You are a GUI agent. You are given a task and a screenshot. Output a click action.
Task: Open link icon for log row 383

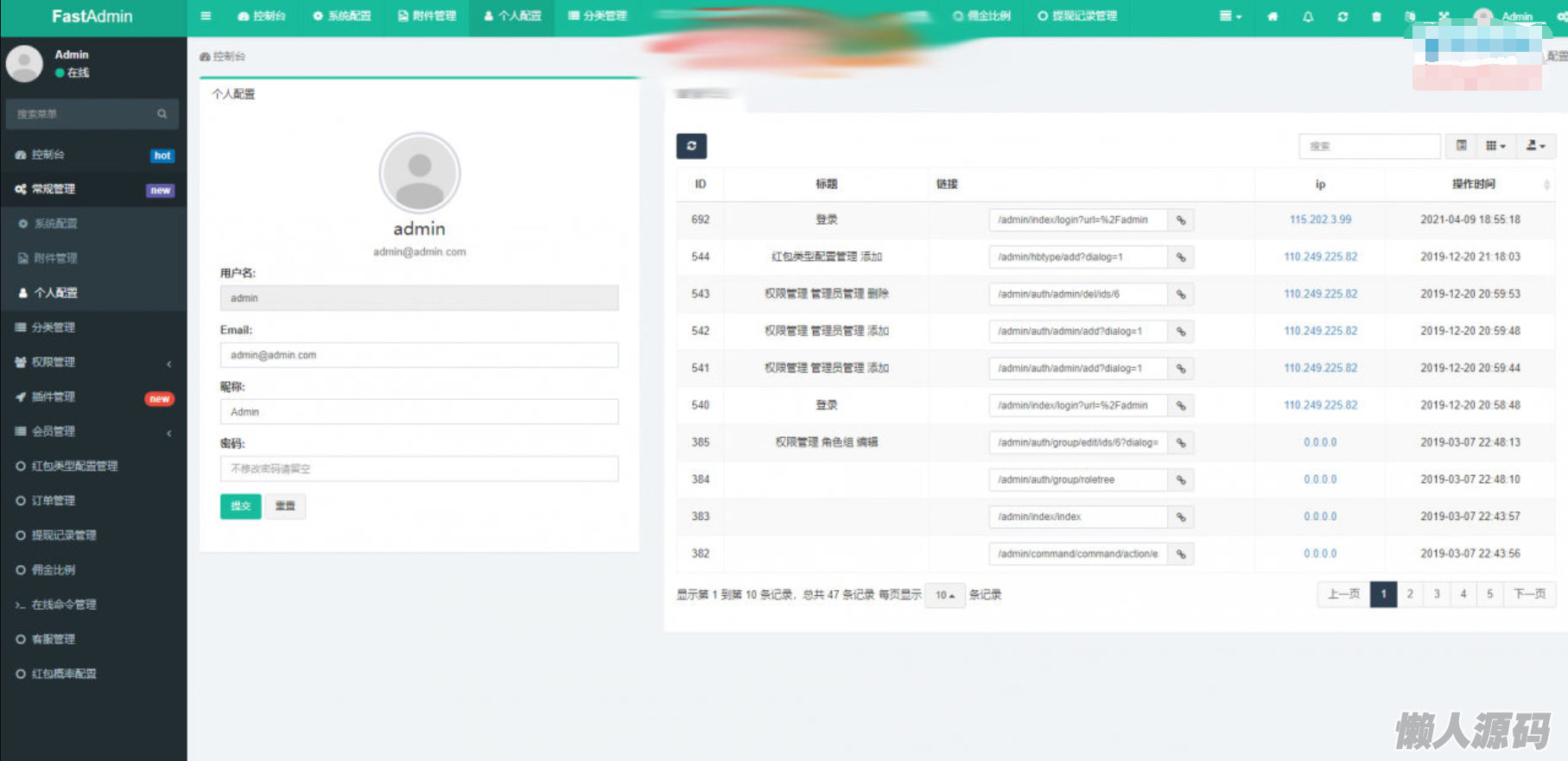(1180, 517)
